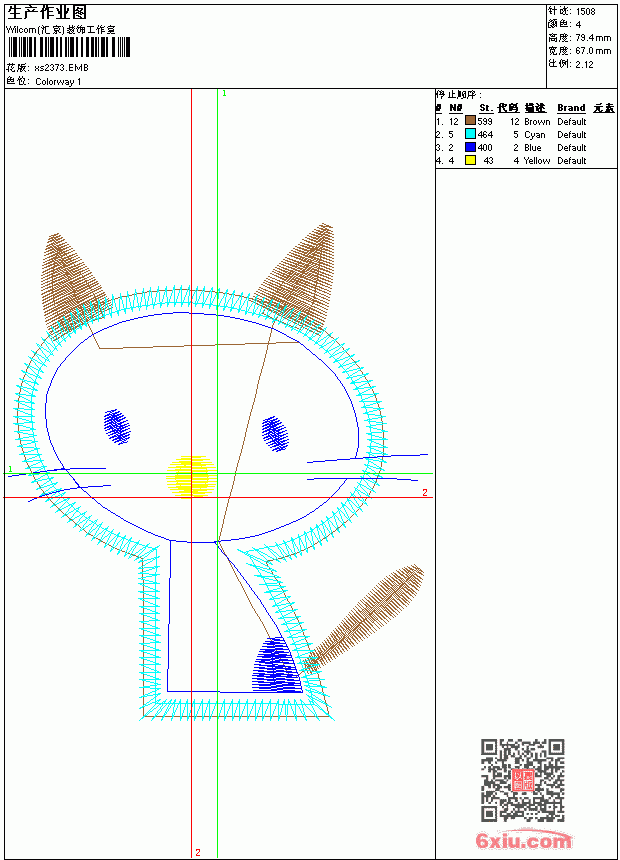Viewport: 620px width, 860px height.
Task: Click the scale value 2.12
Action: tap(584, 64)
